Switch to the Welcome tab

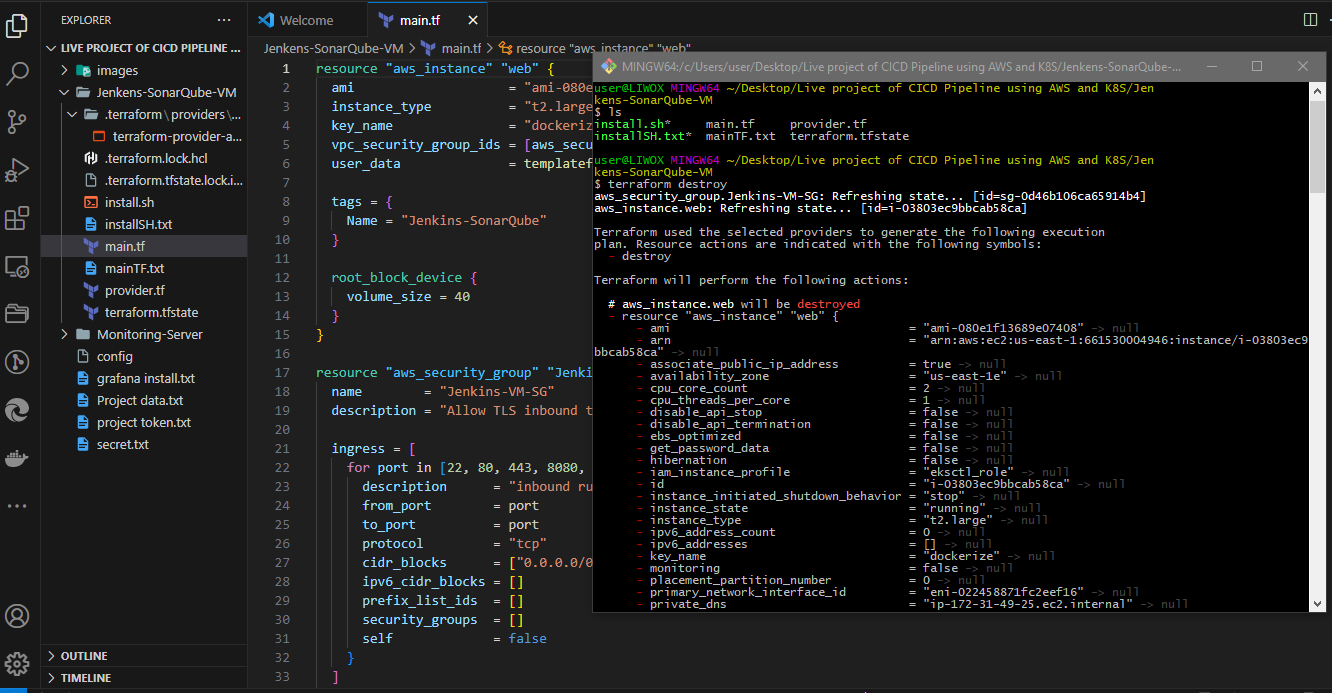[x=306, y=20]
